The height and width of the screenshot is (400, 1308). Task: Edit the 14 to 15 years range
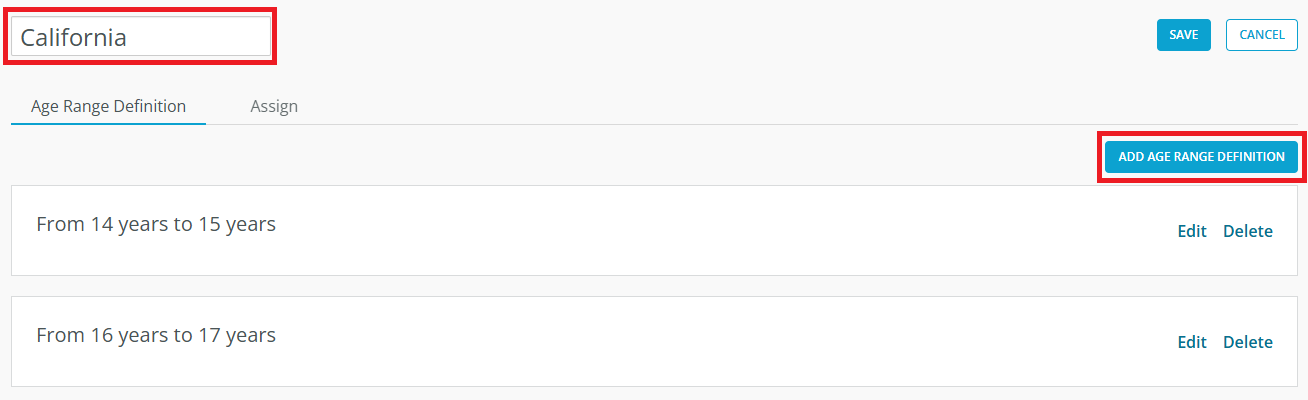tap(1192, 231)
